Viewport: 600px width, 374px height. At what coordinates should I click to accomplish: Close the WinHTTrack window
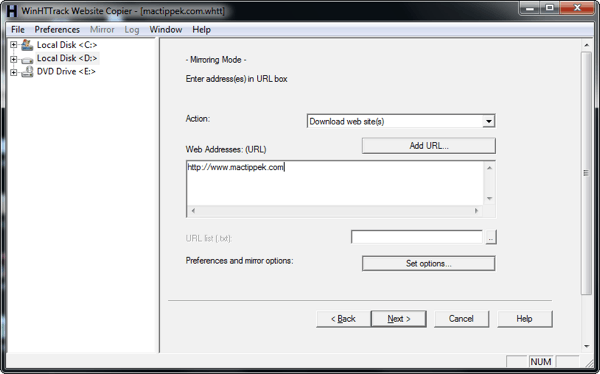(577, 8)
